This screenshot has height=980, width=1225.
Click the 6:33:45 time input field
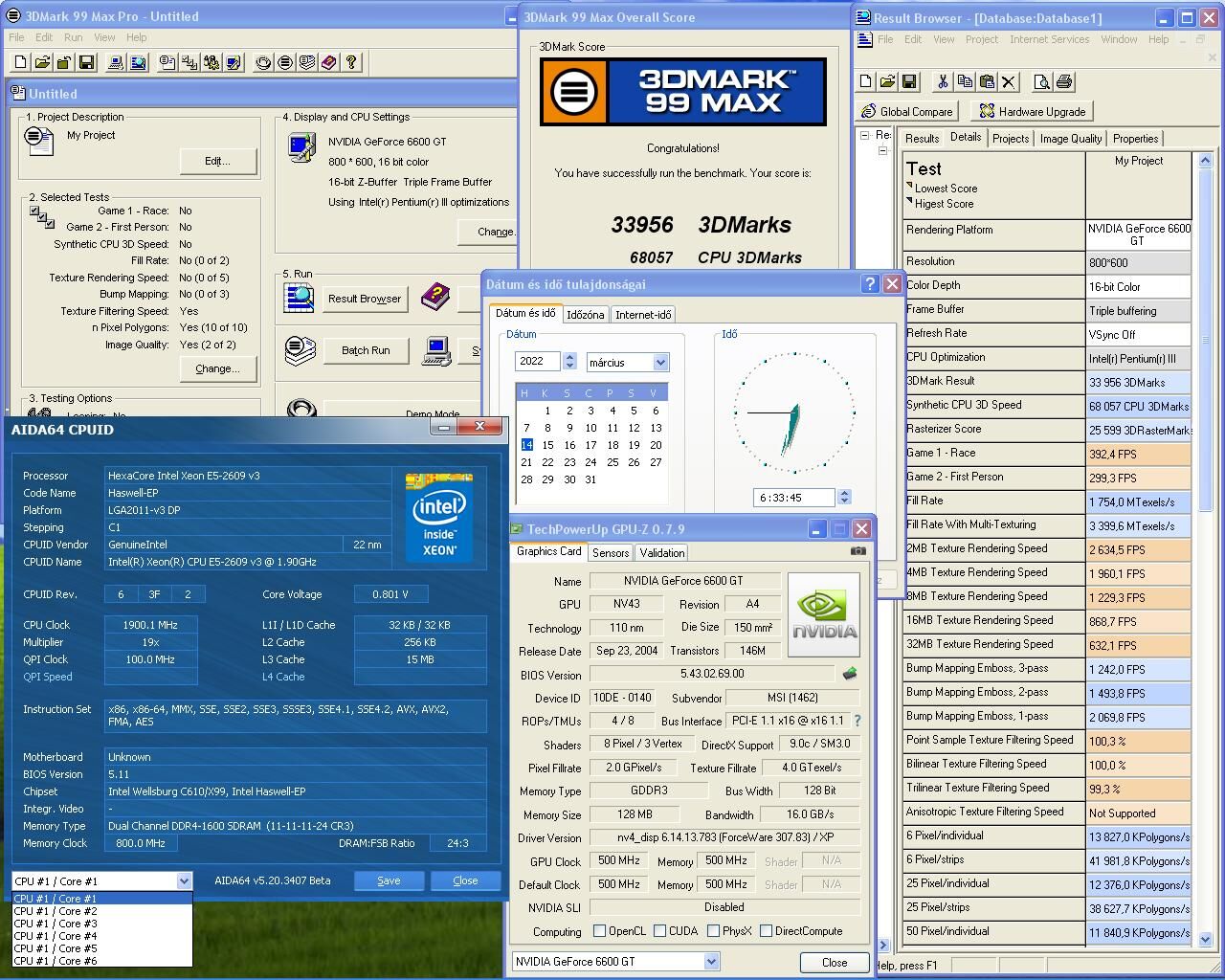click(794, 498)
